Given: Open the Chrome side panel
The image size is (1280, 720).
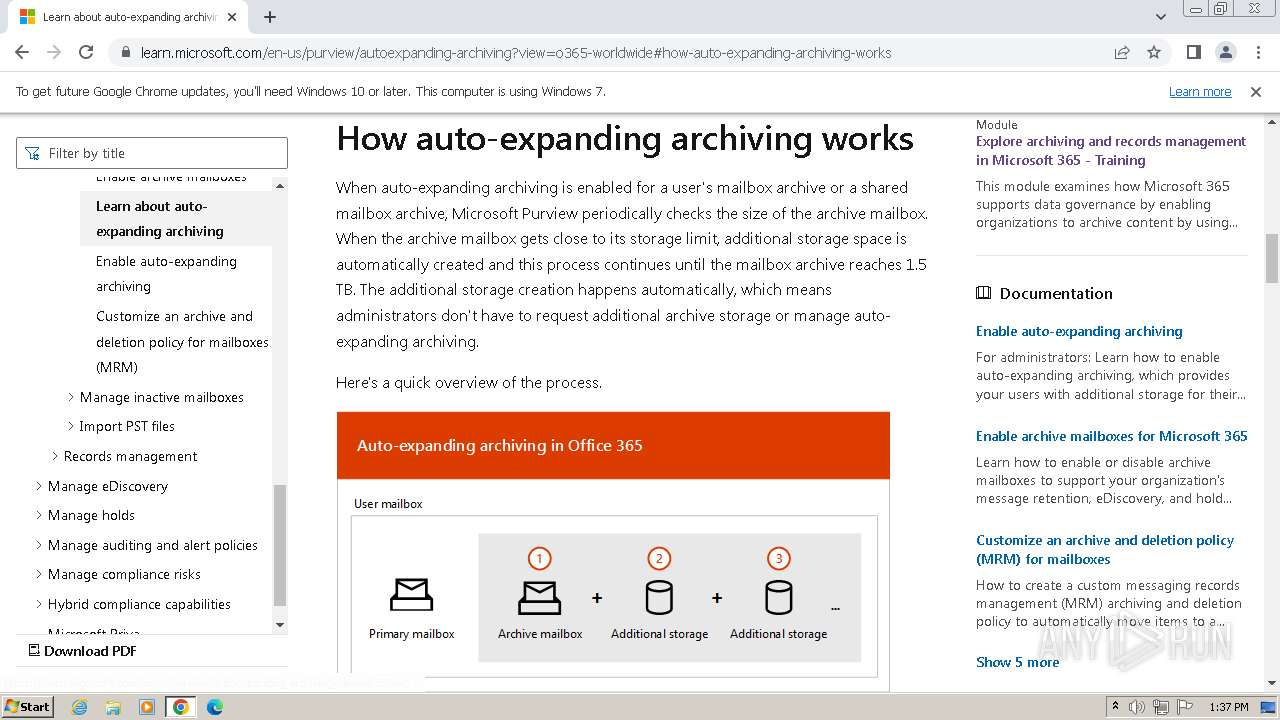Looking at the screenshot, I should 1193,52.
